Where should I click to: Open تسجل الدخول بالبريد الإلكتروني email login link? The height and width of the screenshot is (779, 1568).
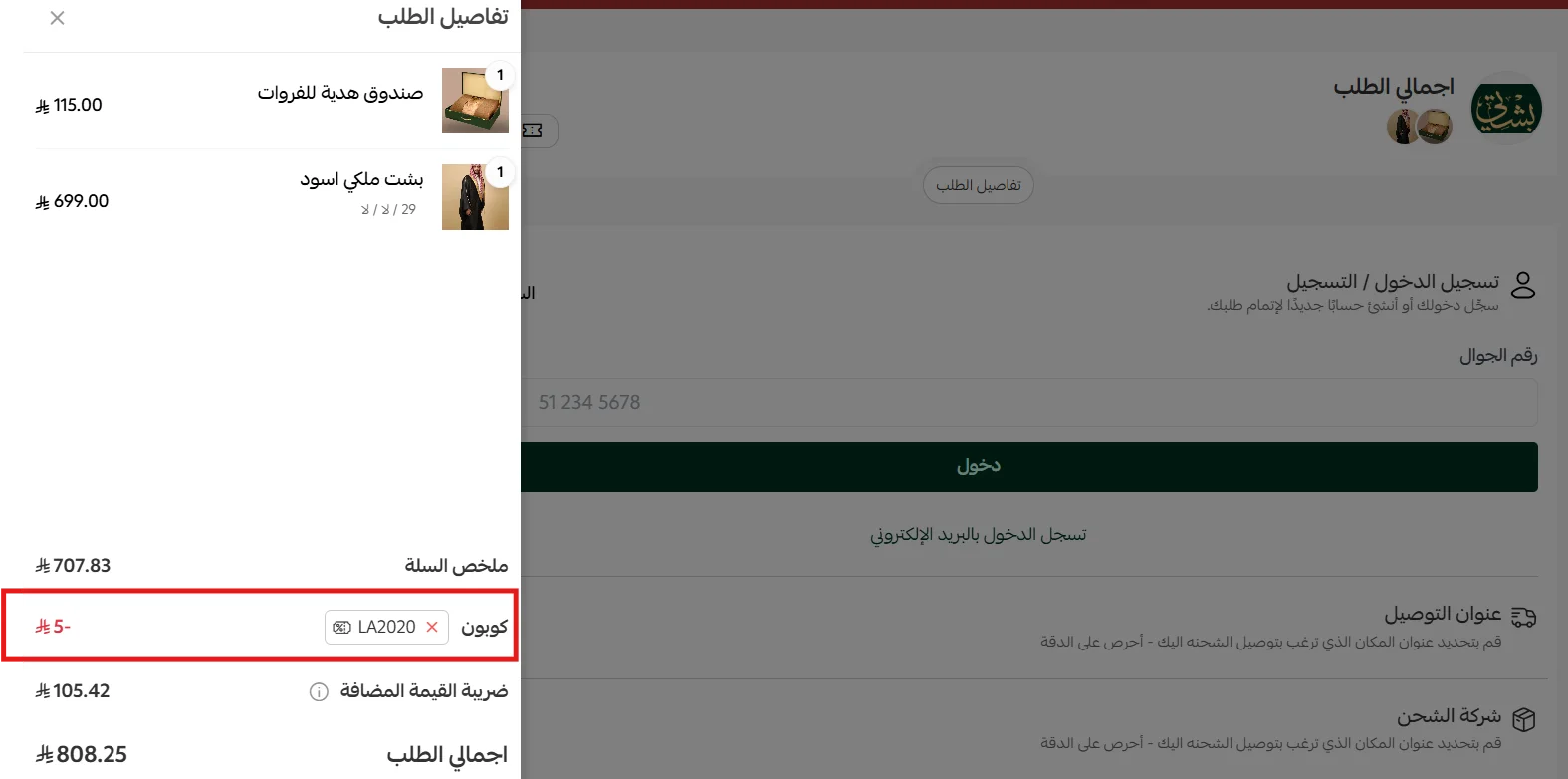pos(979,535)
